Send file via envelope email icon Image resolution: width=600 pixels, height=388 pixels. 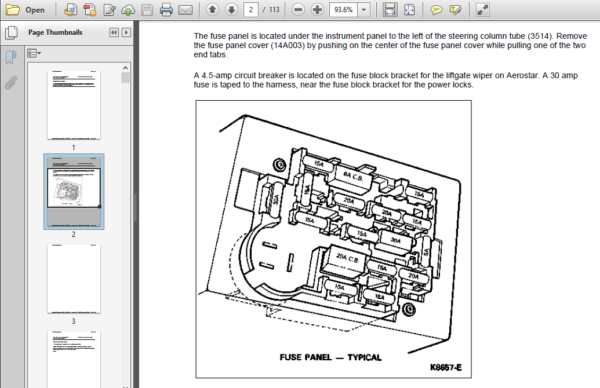pos(186,10)
